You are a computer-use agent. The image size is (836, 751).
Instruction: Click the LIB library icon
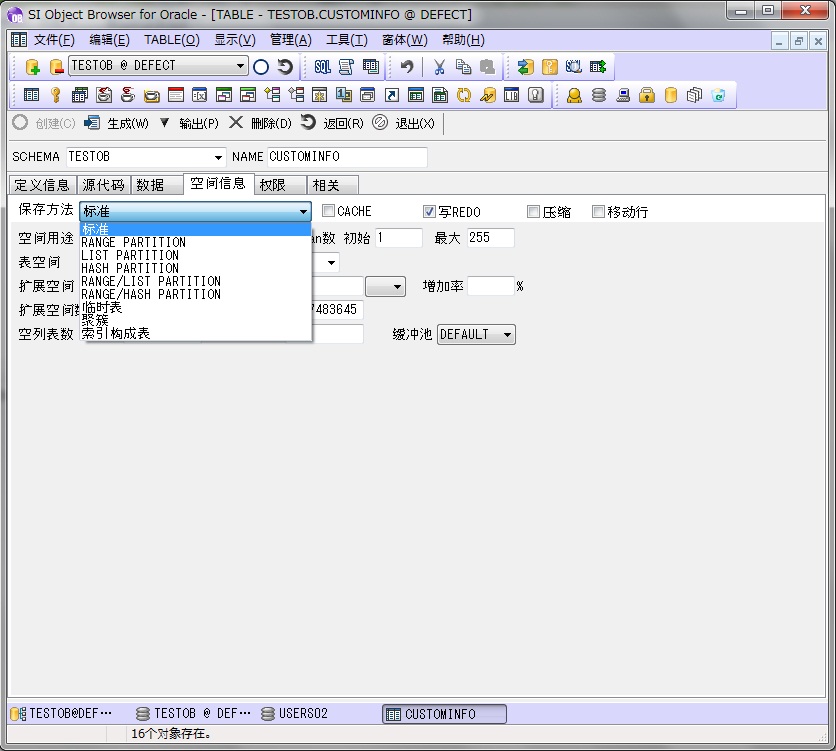click(x=511, y=95)
